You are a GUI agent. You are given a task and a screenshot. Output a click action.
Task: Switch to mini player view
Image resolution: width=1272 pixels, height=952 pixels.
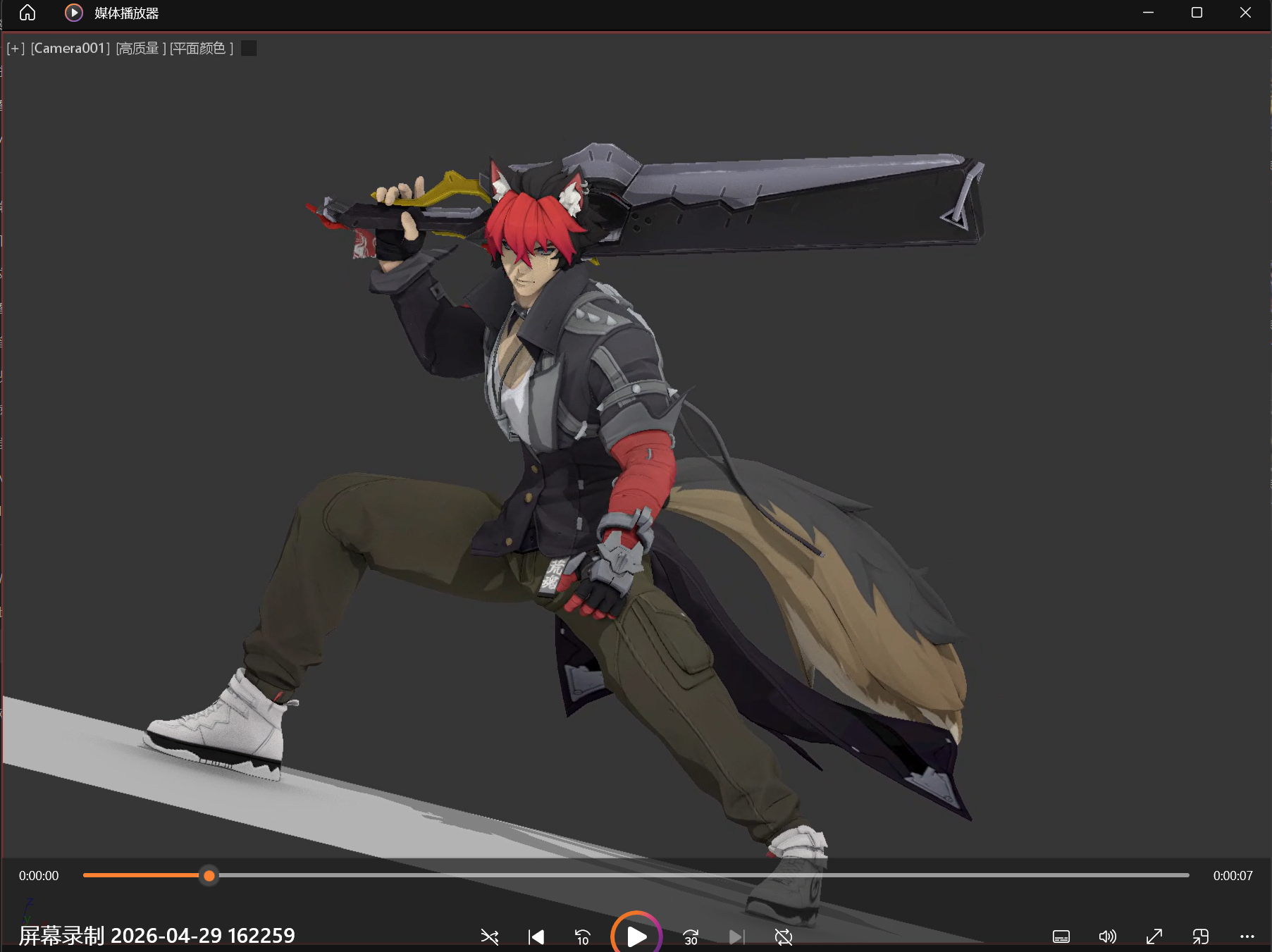click(1201, 936)
